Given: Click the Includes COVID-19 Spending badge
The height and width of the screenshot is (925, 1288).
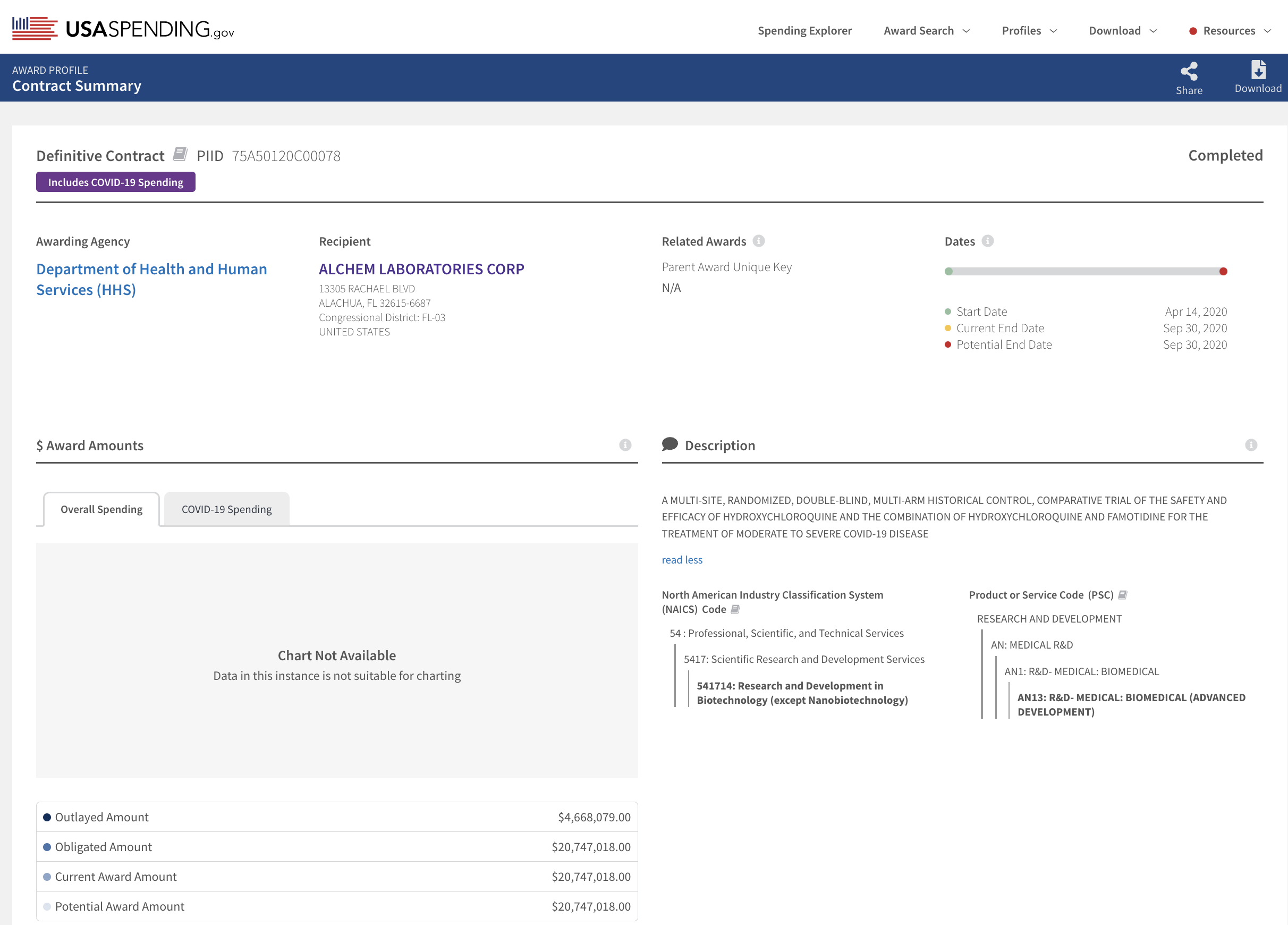Looking at the screenshot, I should tap(116, 182).
